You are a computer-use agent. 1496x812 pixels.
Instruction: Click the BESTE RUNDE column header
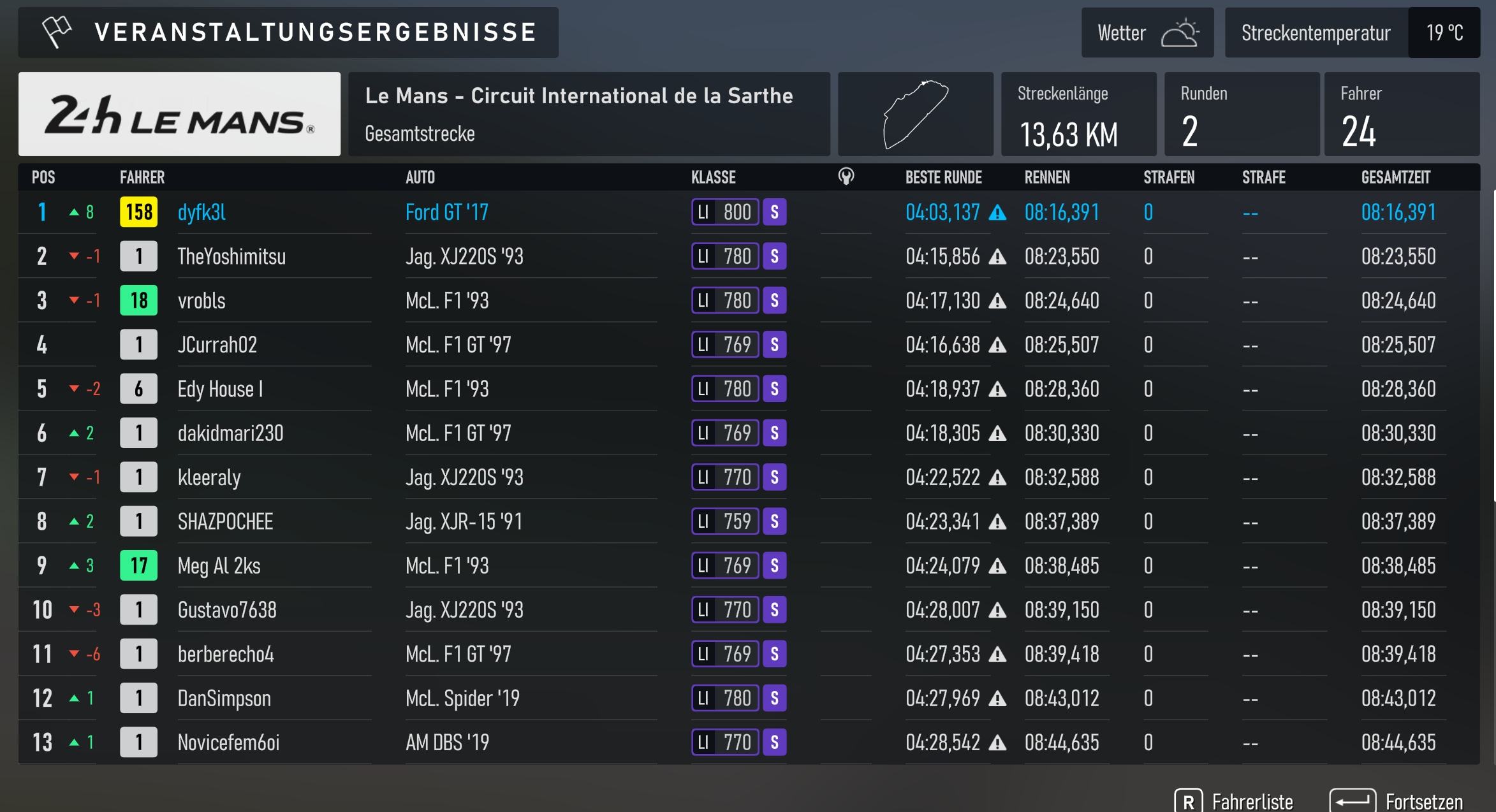943,177
